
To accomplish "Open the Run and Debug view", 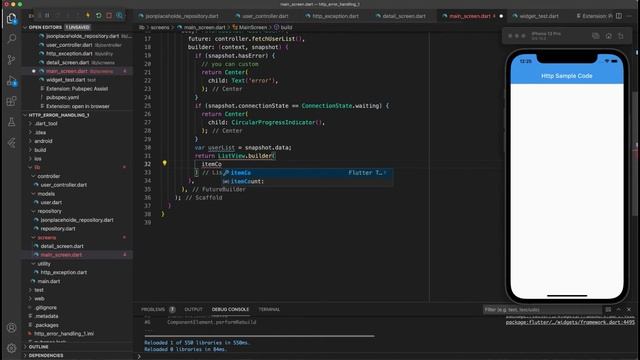I will [11, 80].
